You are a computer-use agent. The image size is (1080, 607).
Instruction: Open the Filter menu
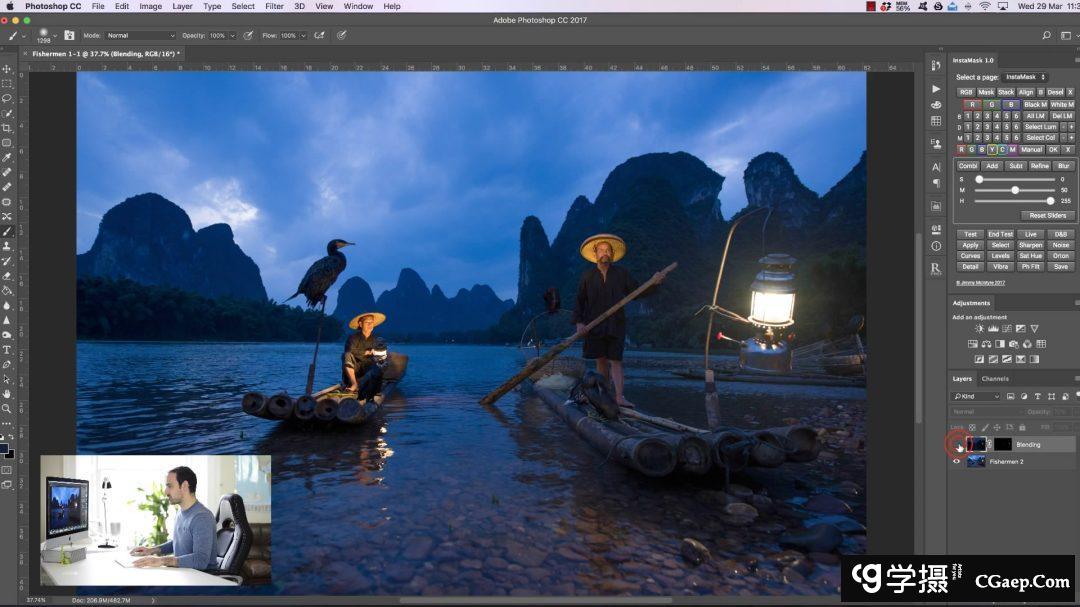(x=274, y=6)
